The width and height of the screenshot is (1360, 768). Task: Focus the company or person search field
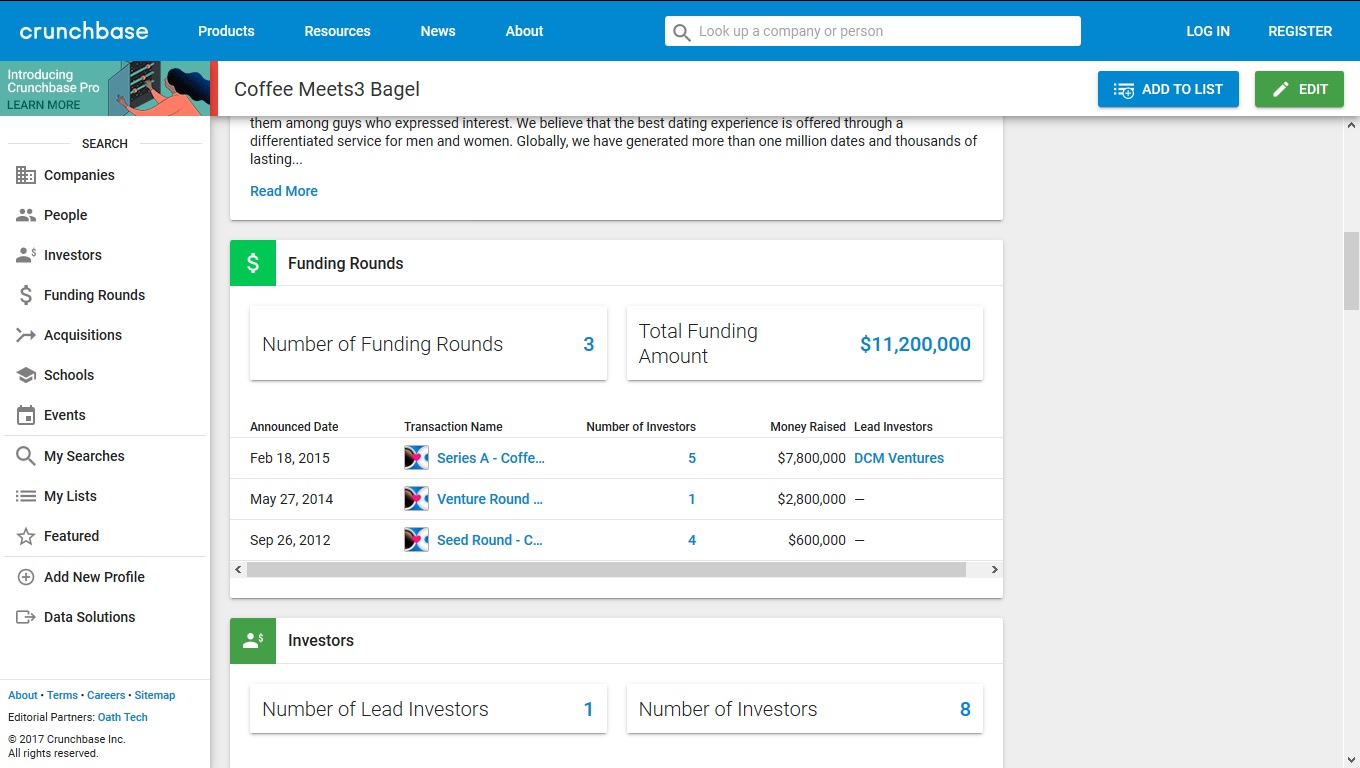pos(873,31)
